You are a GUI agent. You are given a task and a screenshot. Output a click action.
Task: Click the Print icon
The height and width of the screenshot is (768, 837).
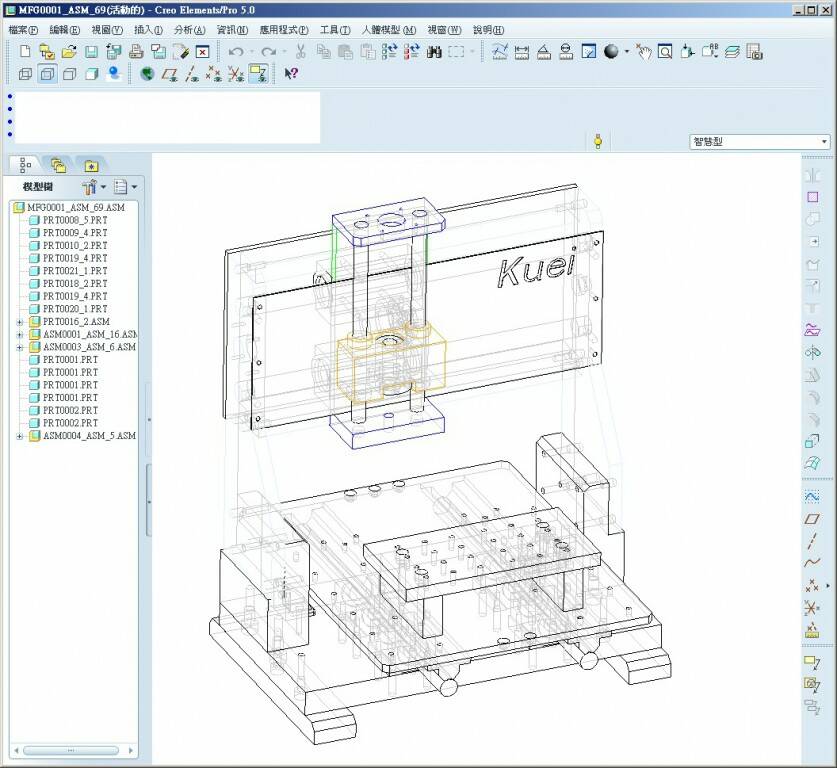(x=135, y=51)
